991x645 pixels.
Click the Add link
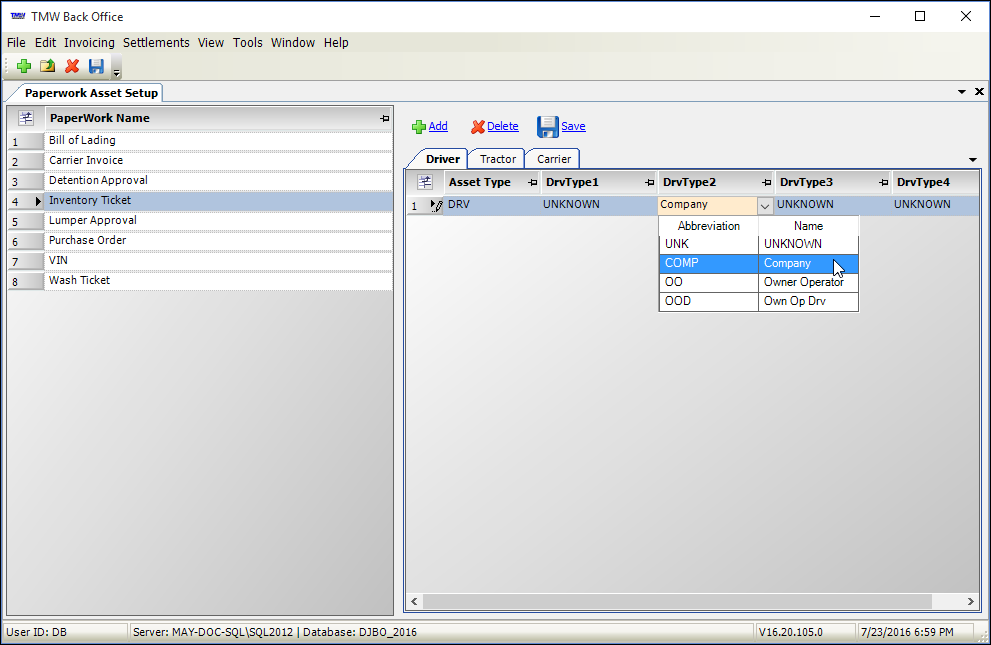point(438,126)
